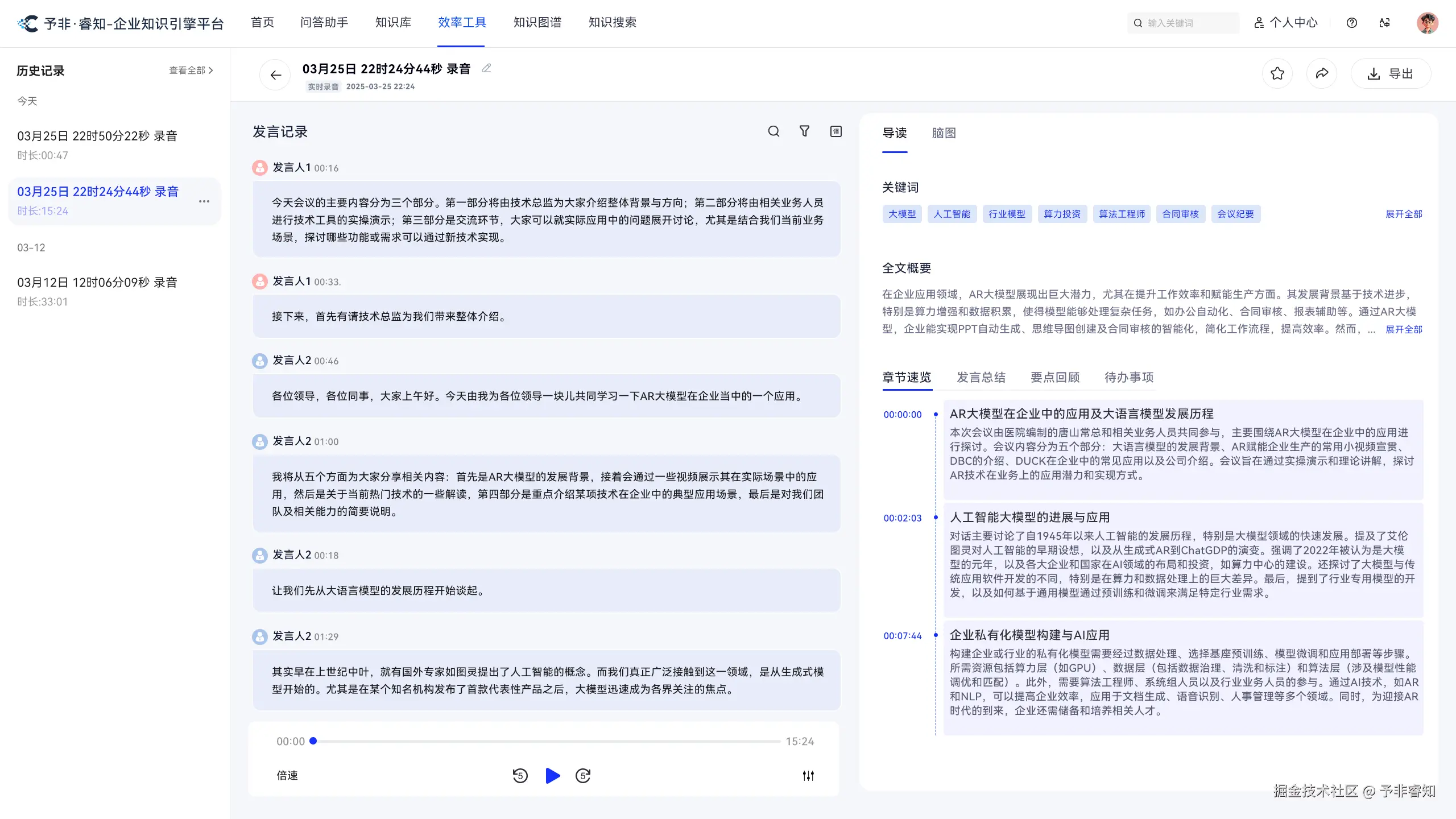
Task: Open the 待办事项 tab
Action: point(1128,377)
